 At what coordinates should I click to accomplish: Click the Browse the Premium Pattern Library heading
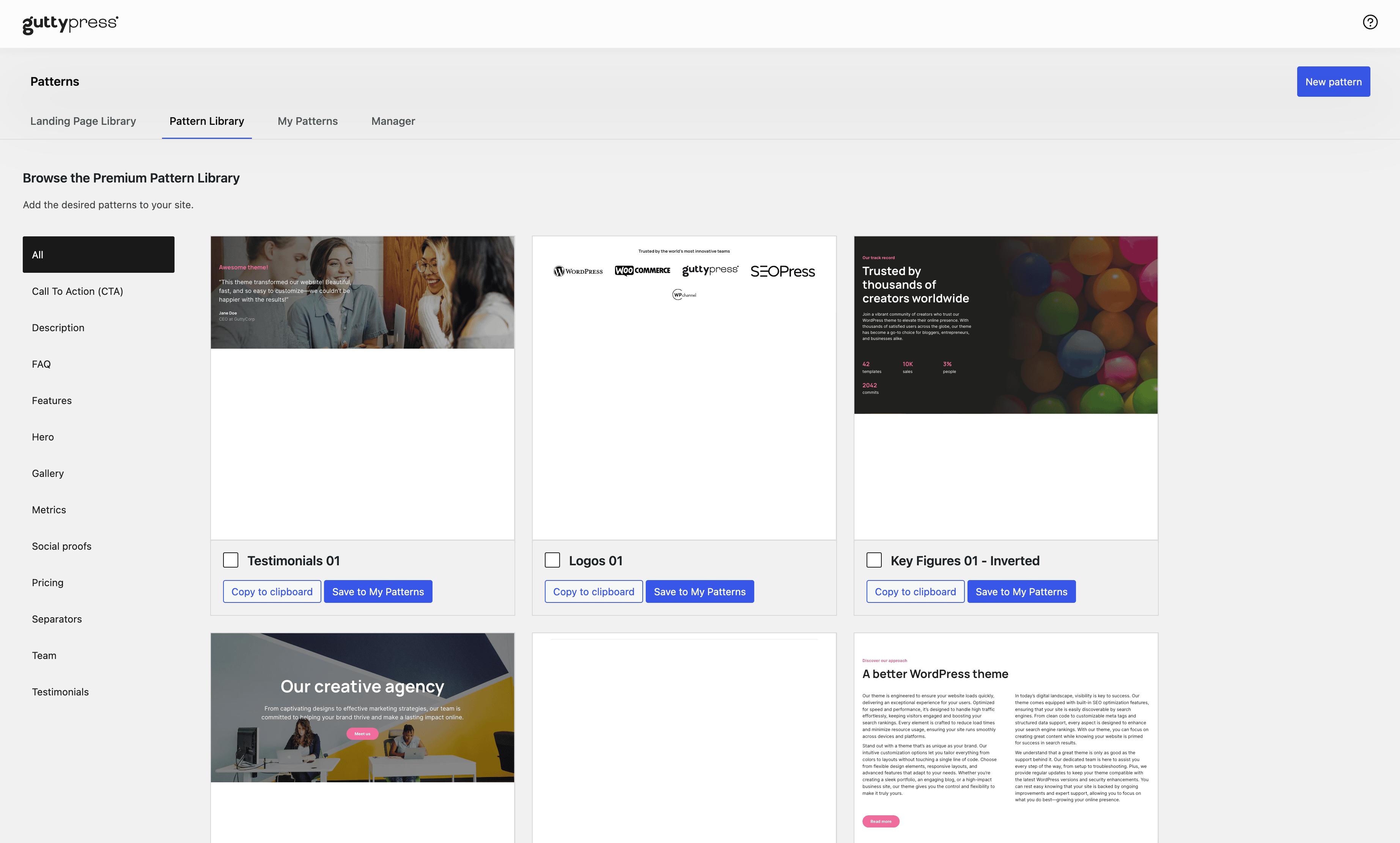[x=131, y=178]
